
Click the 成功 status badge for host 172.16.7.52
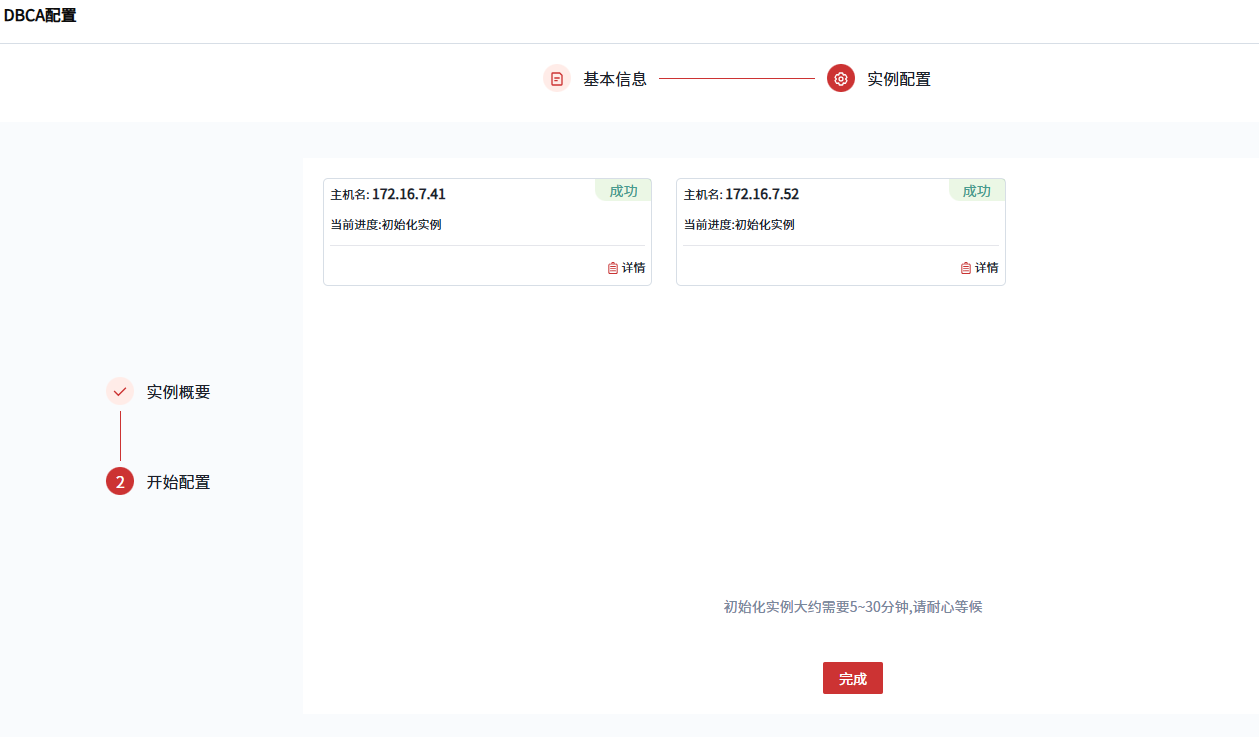[976, 191]
